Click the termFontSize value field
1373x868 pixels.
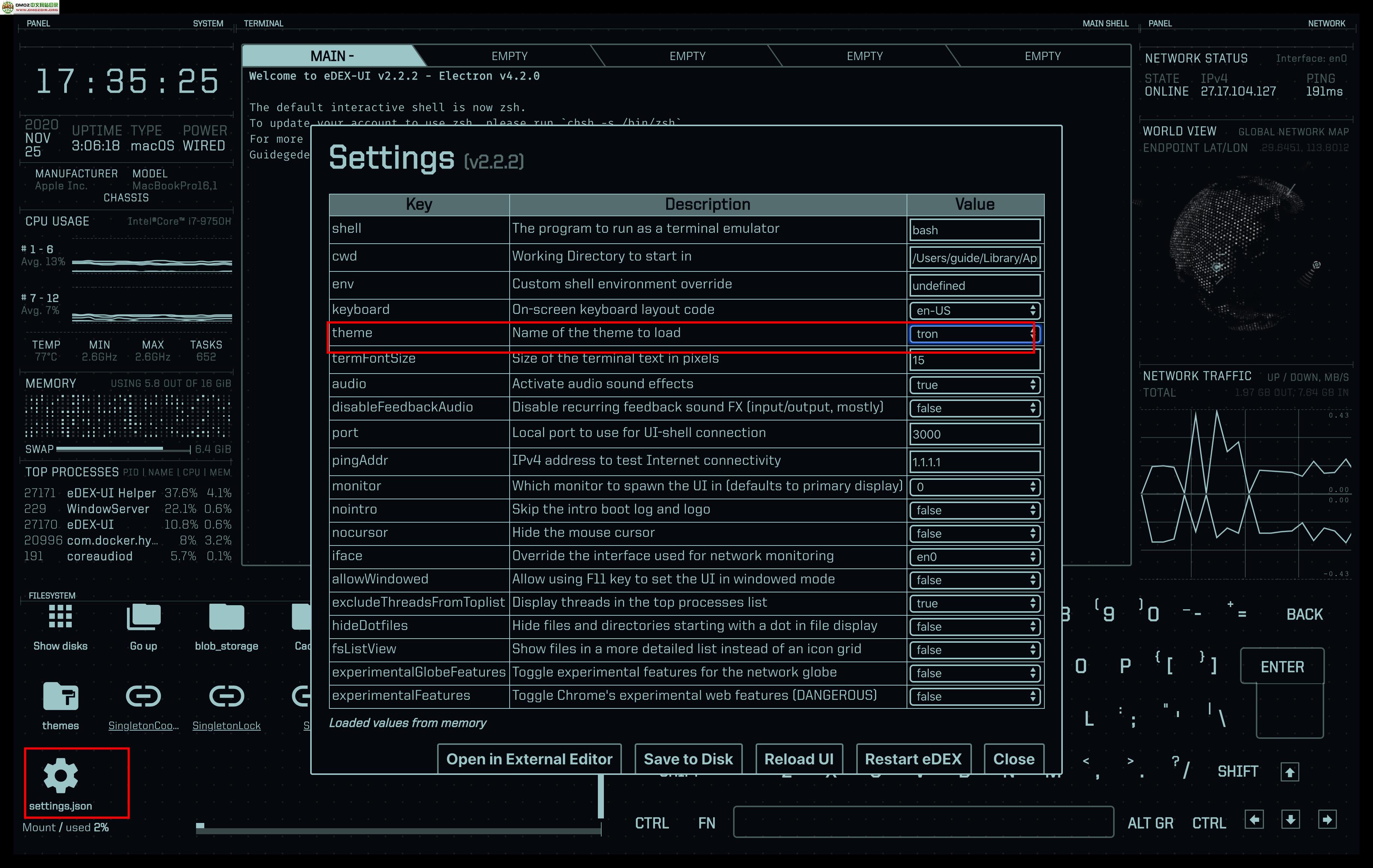975,360
